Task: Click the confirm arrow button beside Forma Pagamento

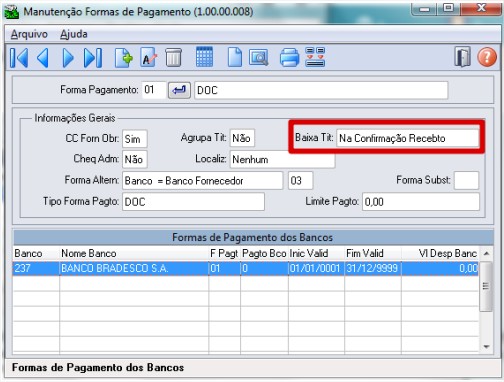Action: (x=179, y=90)
